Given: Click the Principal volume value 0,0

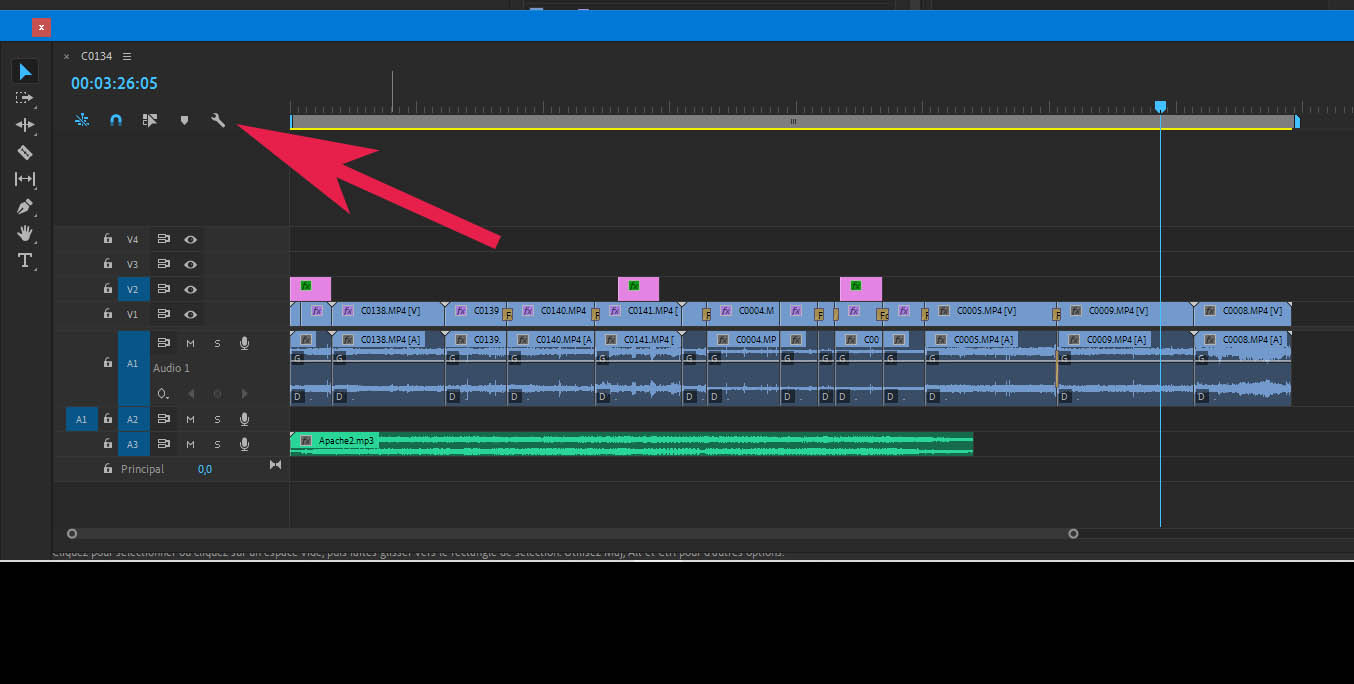Looking at the screenshot, I should pos(204,469).
